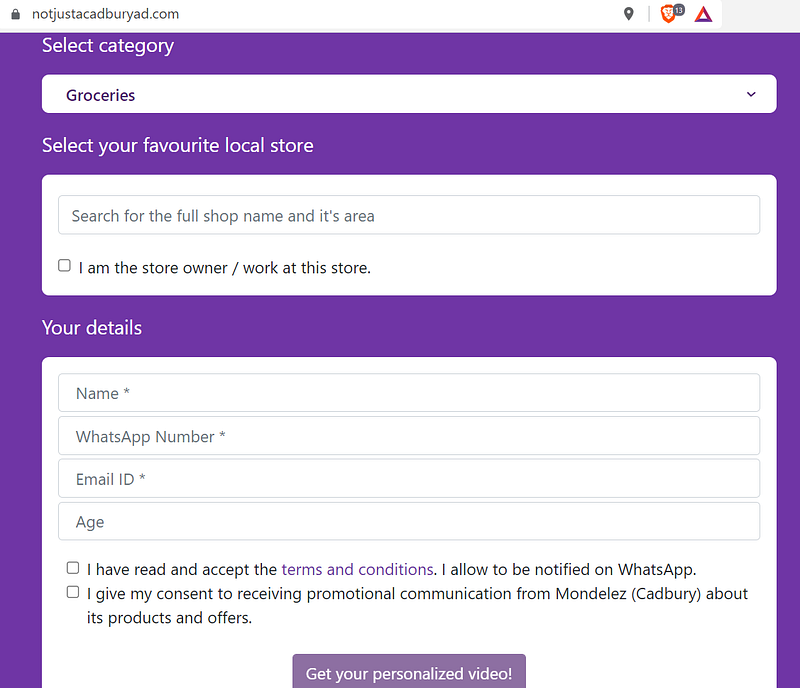The width and height of the screenshot is (800, 688).
Task: Click the site security lock icon
Action: pyautogui.click(x=14, y=15)
